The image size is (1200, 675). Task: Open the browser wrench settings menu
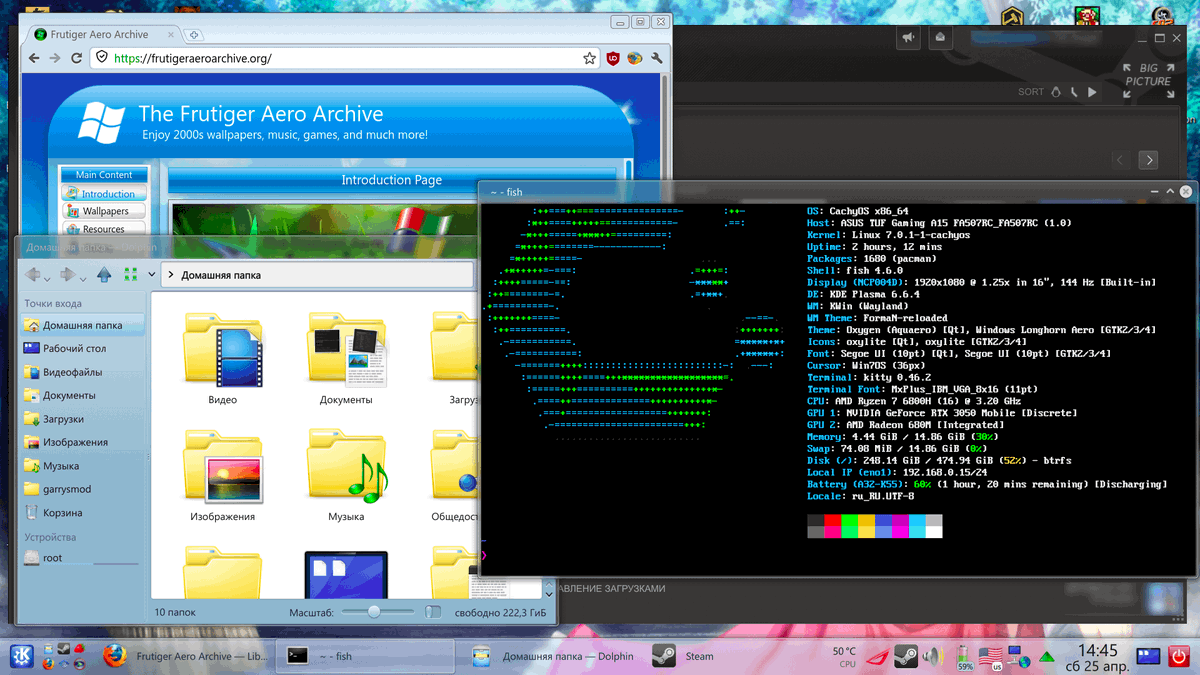click(657, 58)
